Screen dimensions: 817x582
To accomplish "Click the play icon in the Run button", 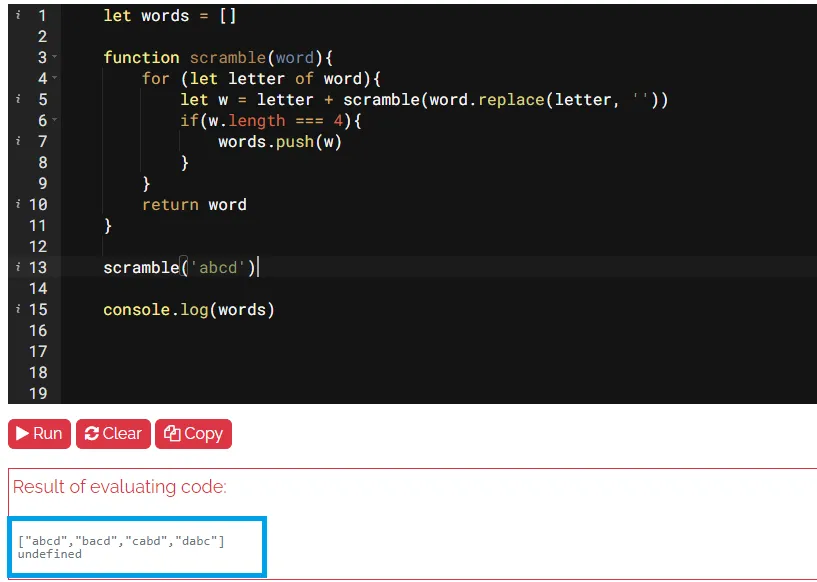I will click(x=22, y=434).
